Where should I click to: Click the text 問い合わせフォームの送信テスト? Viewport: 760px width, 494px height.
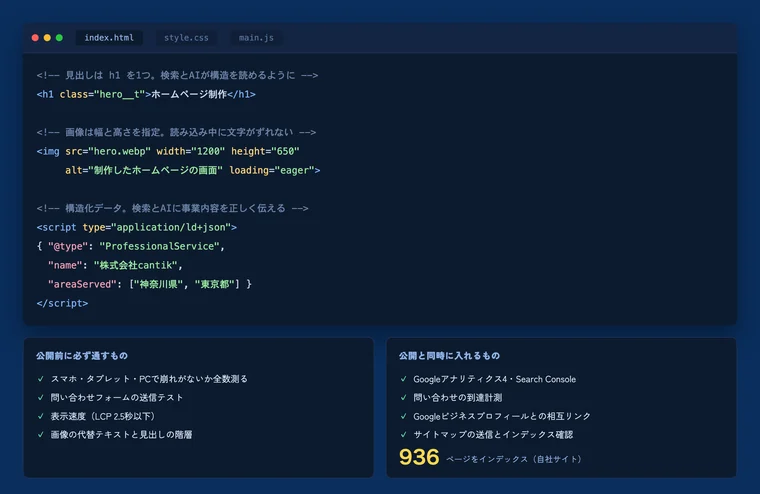click(x=117, y=398)
